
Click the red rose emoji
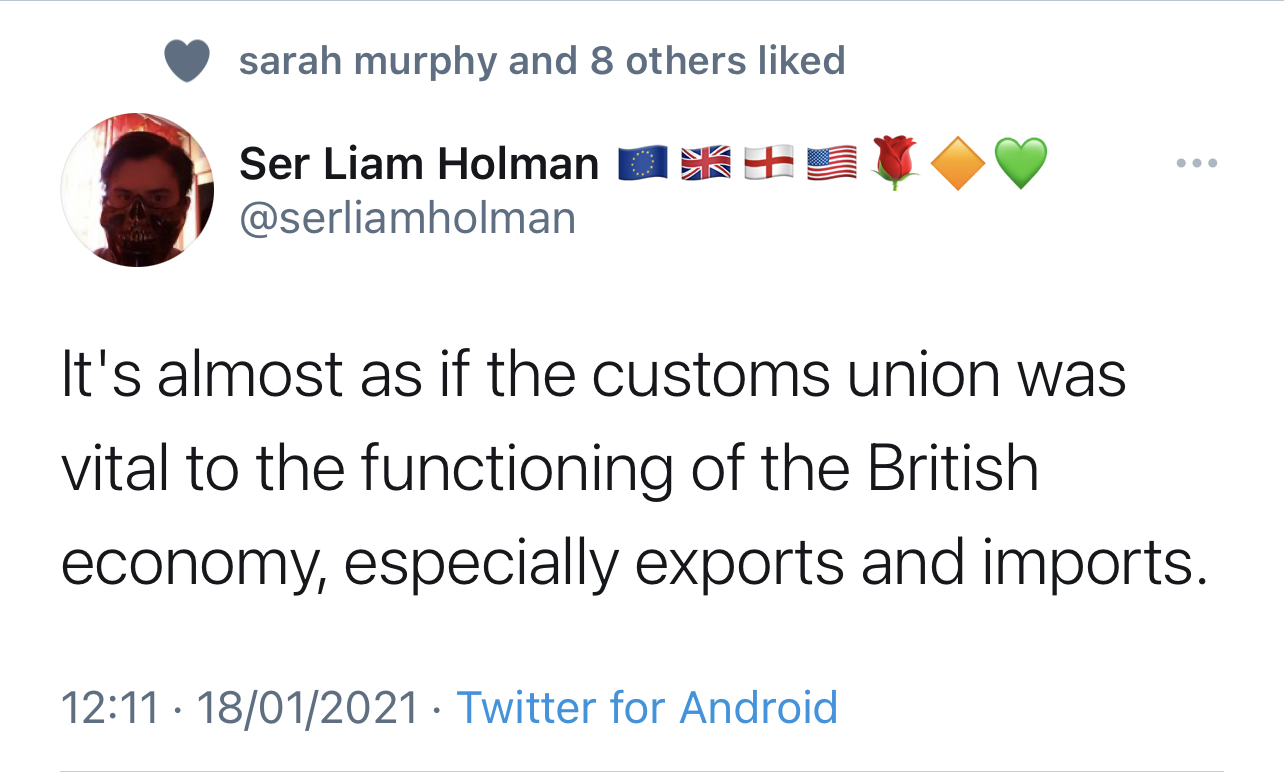click(x=896, y=162)
